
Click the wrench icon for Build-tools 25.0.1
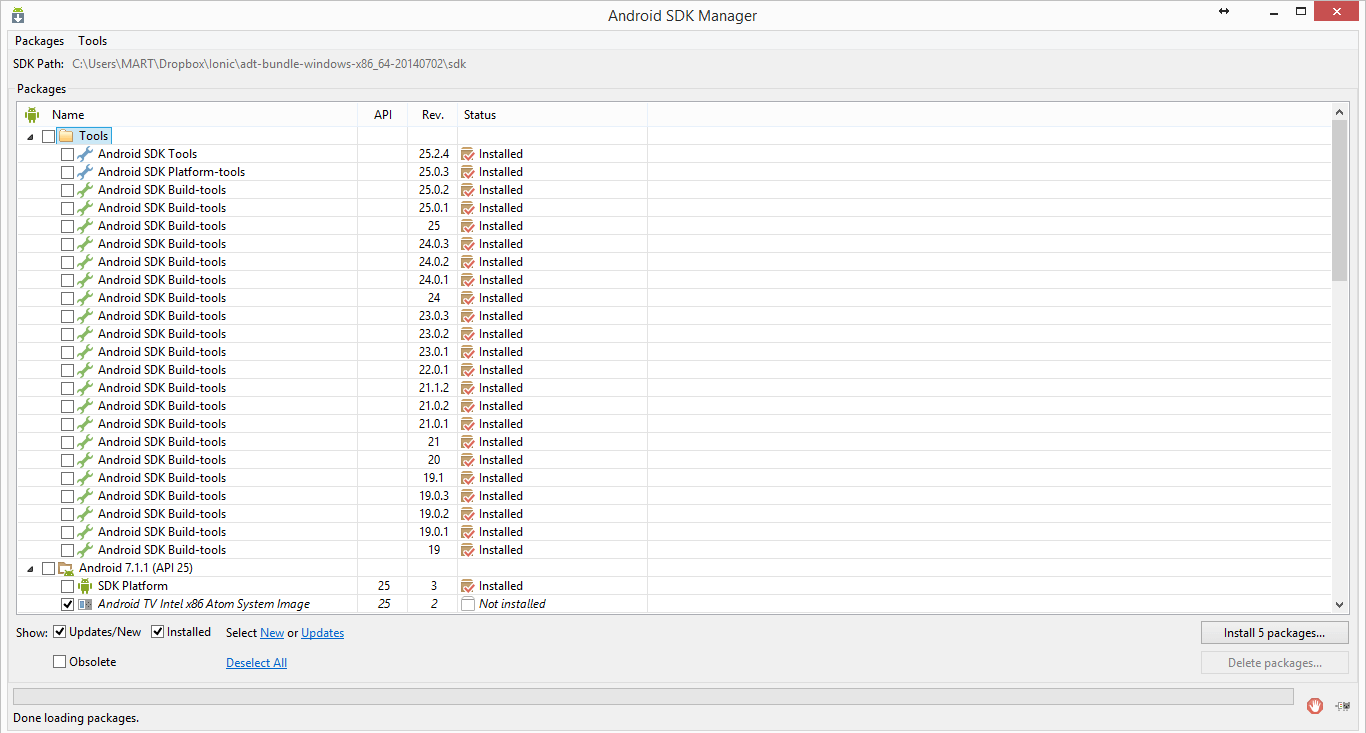[85, 208]
